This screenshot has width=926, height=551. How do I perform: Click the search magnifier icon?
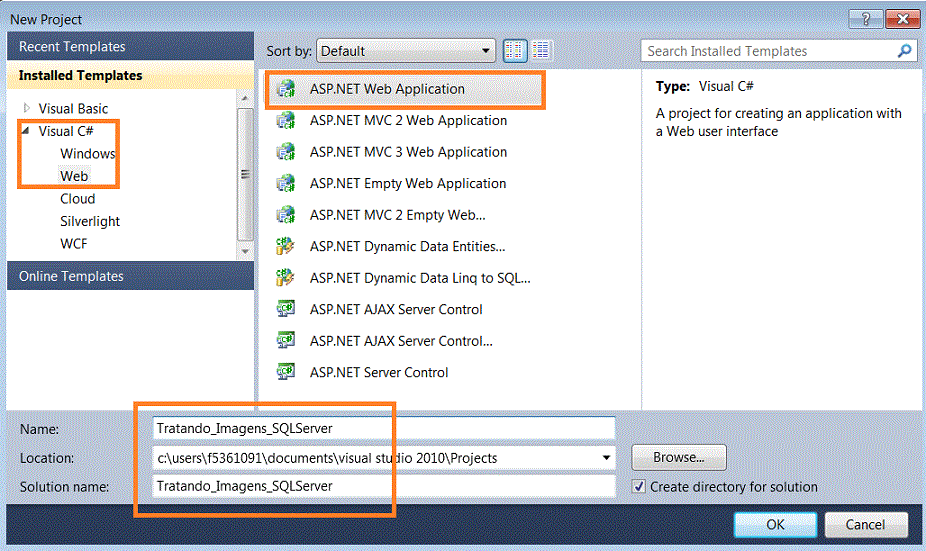904,51
